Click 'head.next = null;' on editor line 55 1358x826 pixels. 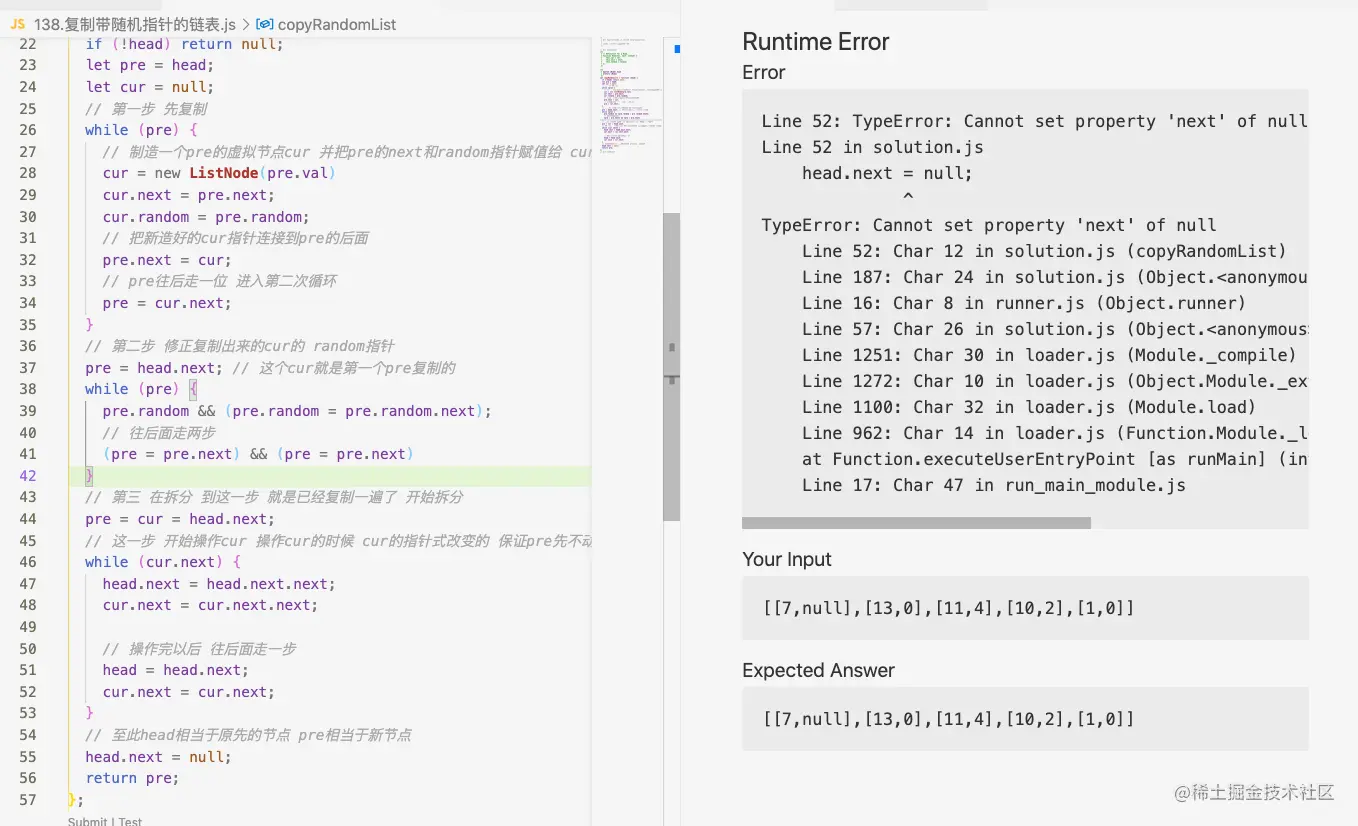(x=158, y=757)
